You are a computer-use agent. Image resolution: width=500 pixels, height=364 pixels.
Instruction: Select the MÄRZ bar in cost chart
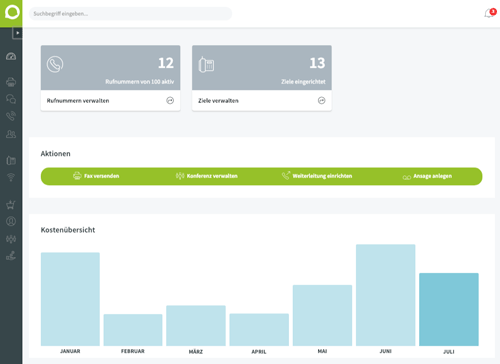point(196,325)
